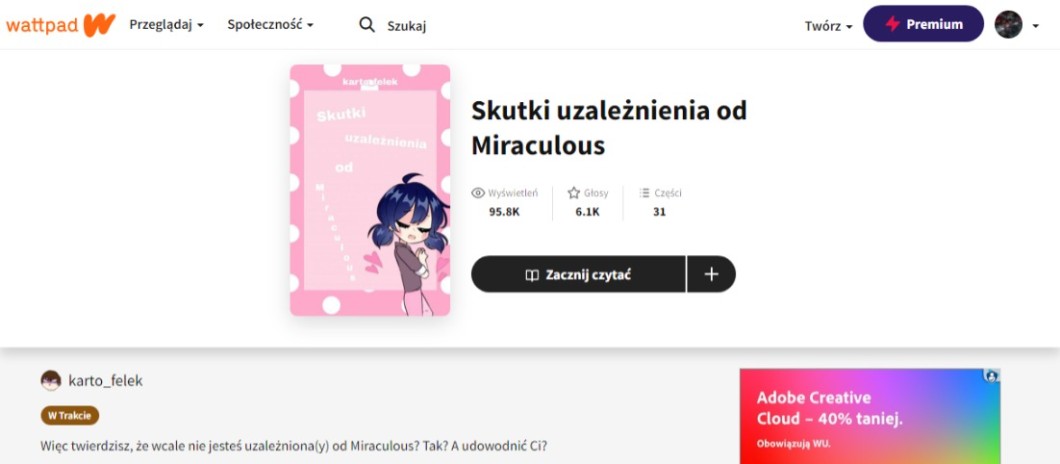Click the Zacznij czytać button
The width and height of the screenshot is (1060, 464).
[578, 274]
